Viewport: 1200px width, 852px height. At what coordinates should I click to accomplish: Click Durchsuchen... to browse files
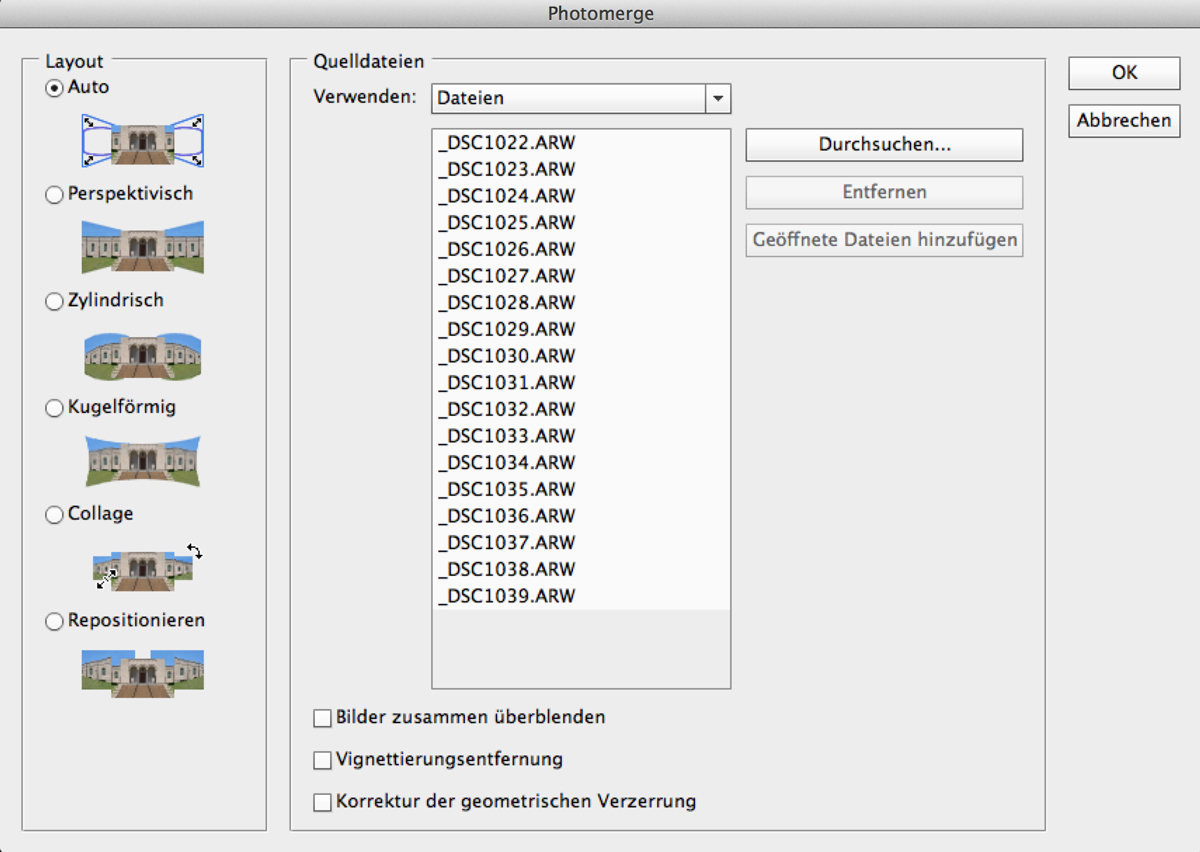click(x=884, y=145)
